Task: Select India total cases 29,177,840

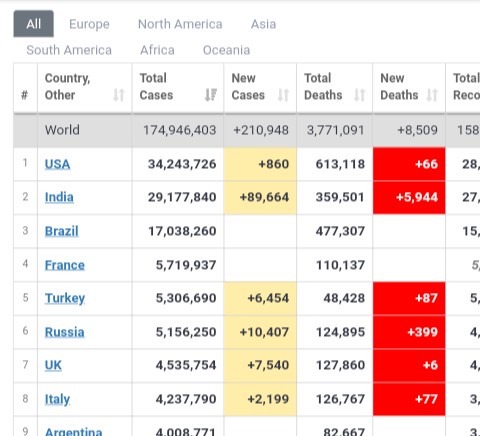Action: (182, 197)
